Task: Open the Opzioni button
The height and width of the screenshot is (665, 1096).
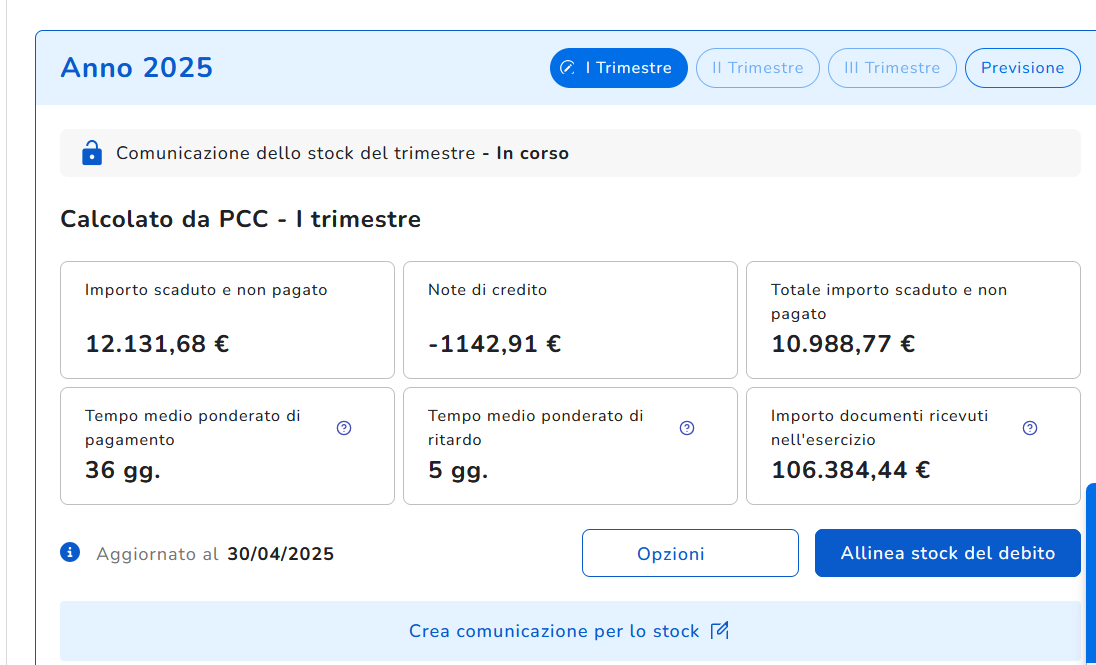Action: coord(690,553)
